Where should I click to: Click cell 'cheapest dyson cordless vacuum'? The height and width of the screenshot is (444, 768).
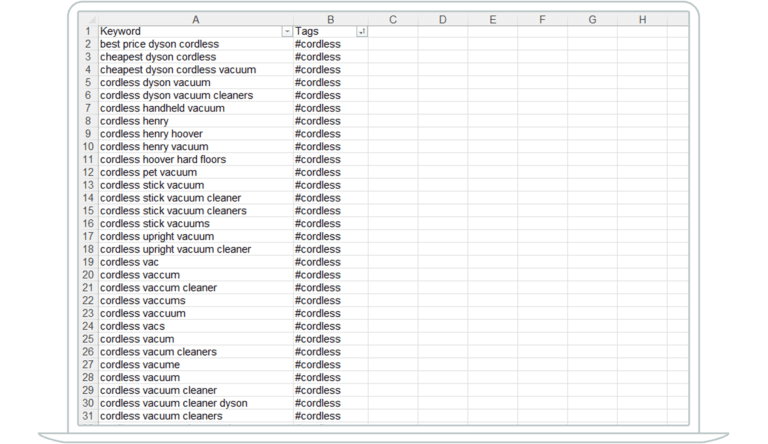195,70
